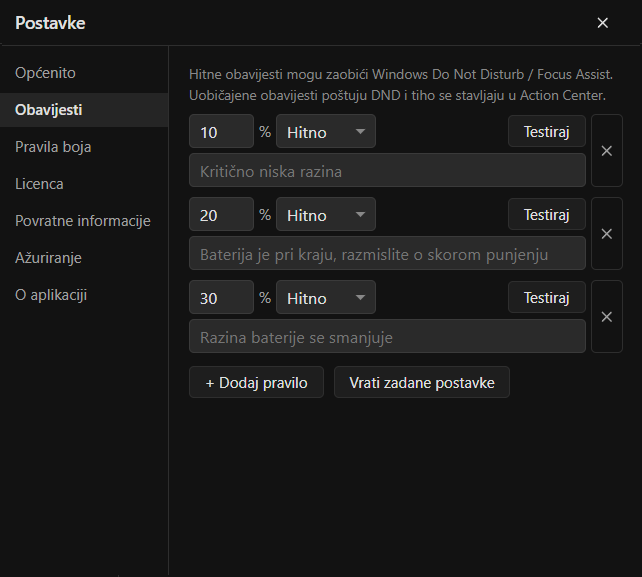Screen dimensions: 642x577
Task: Open Hitno dropdown for 10% rule
Action: tap(326, 131)
